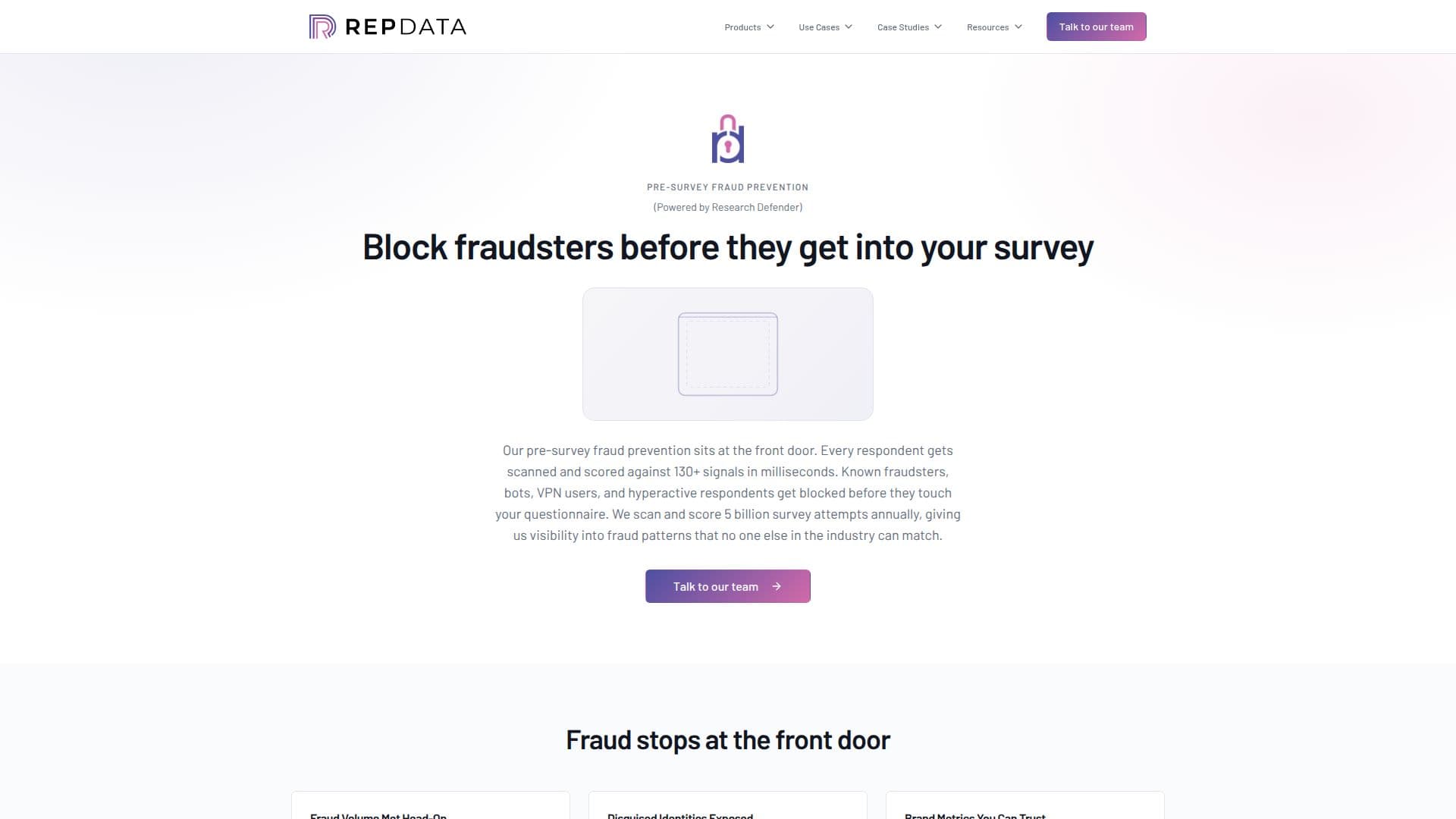Click the Rep Data logo icon
The height and width of the screenshot is (819, 1456).
322,27
